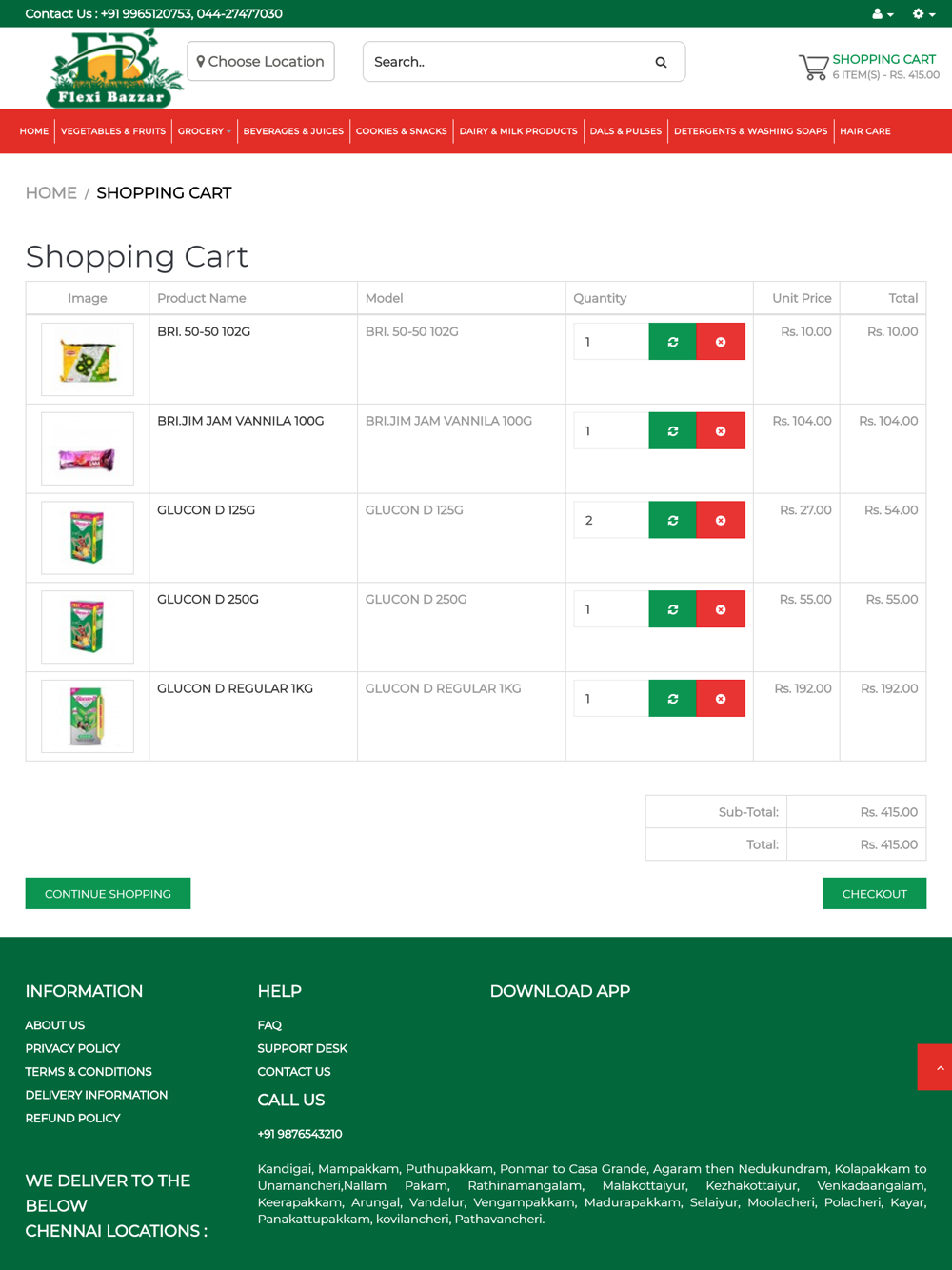
Task: Open GLUCON D 250G product thumbnail
Action: 88,626
